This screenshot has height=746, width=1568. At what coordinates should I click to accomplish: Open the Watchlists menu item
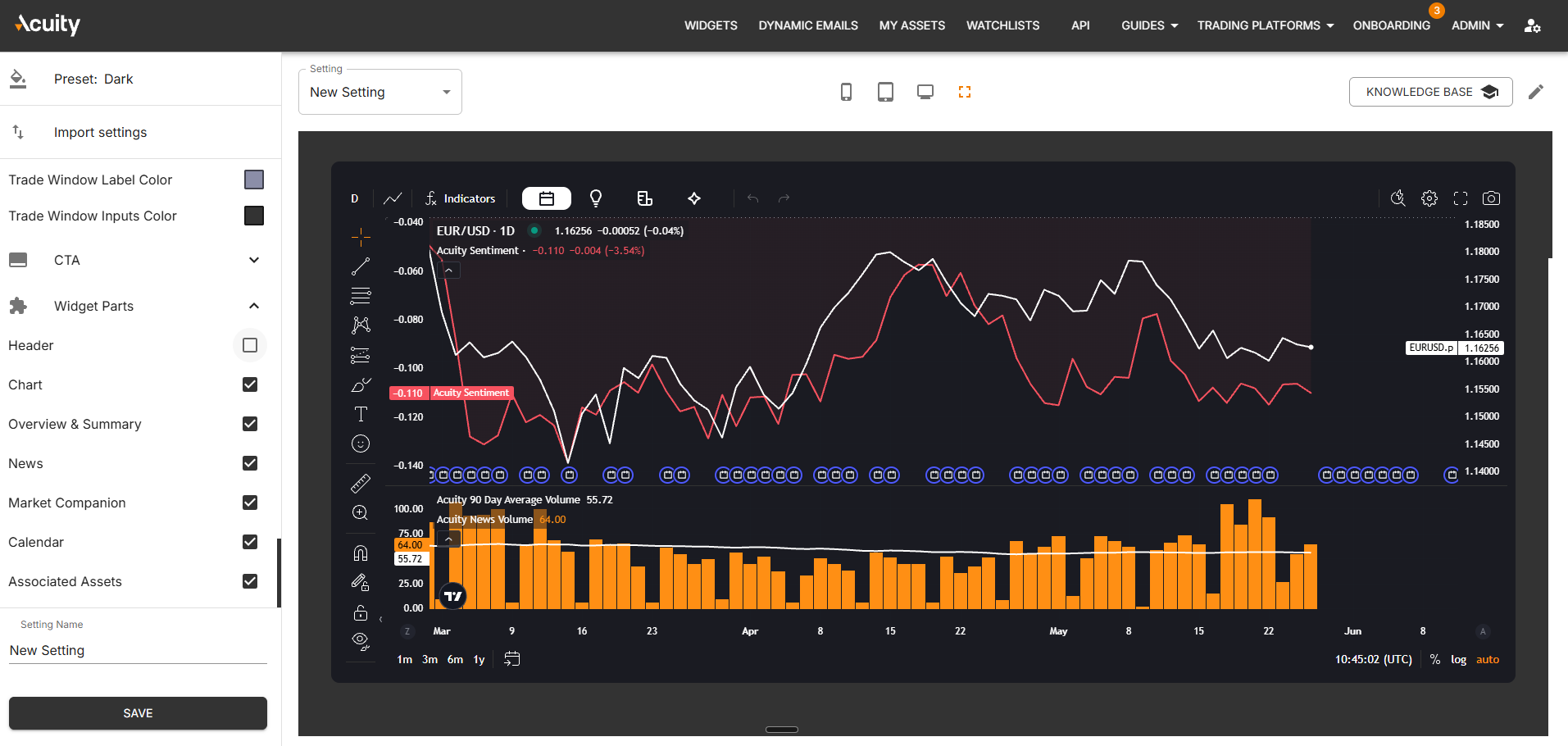tap(1002, 25)
